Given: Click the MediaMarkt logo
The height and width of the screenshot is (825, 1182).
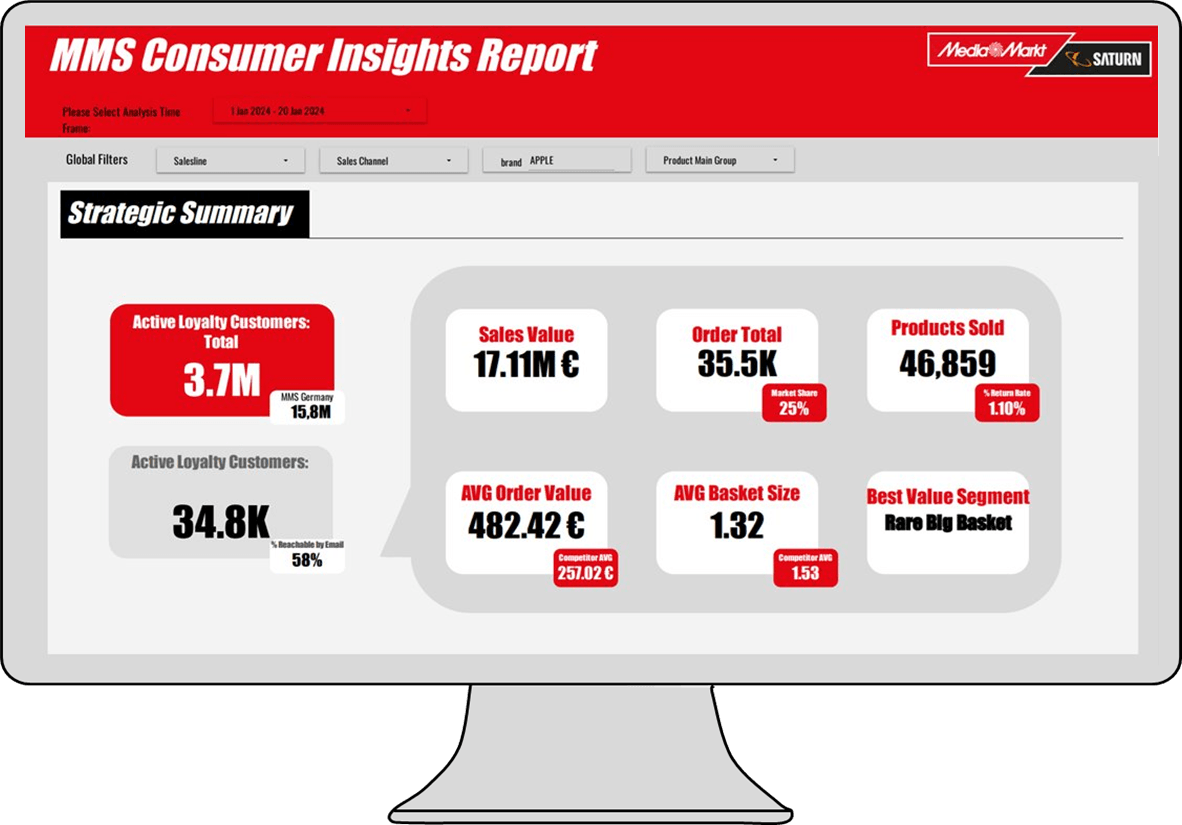Looking at the screenshot, I should pyautogui.click(x=988, y=50).
